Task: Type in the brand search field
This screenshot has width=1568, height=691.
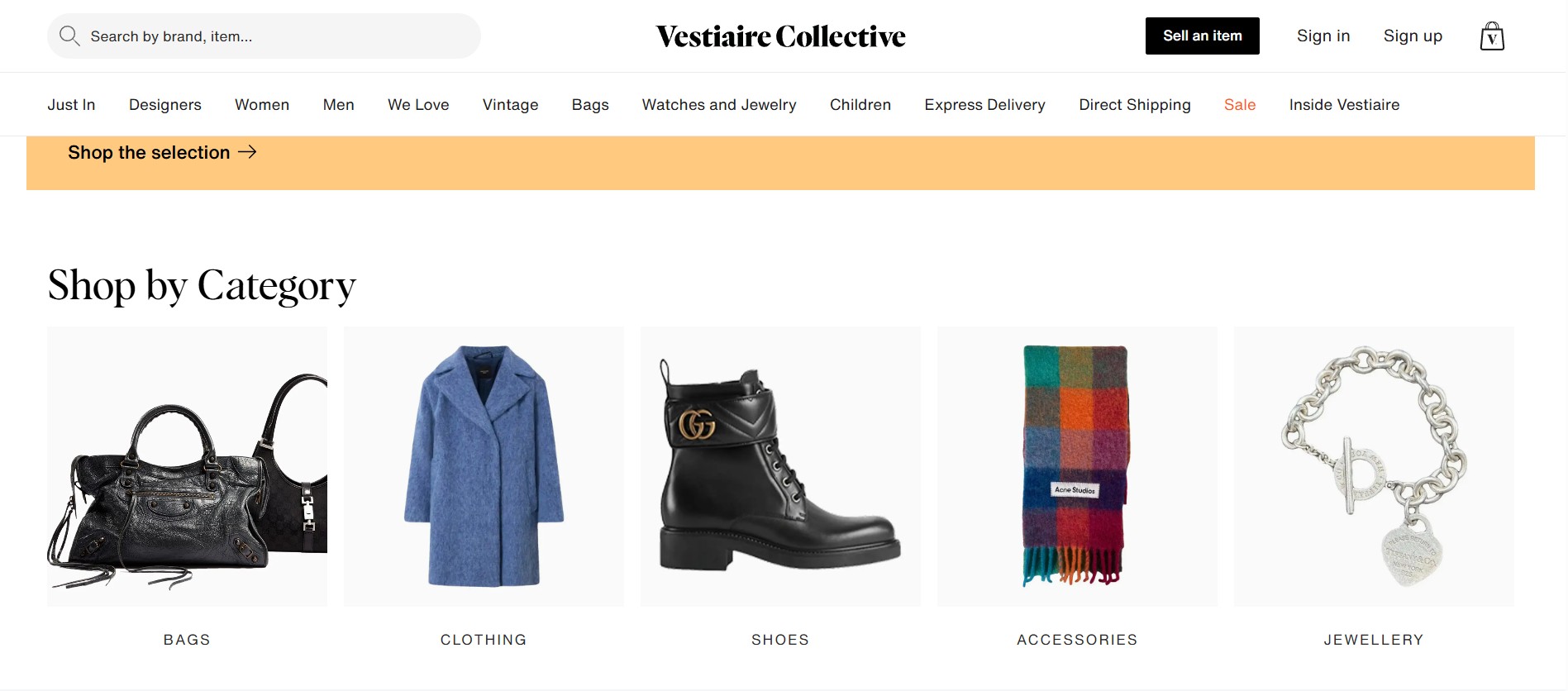Action: [x=273, y=36]
